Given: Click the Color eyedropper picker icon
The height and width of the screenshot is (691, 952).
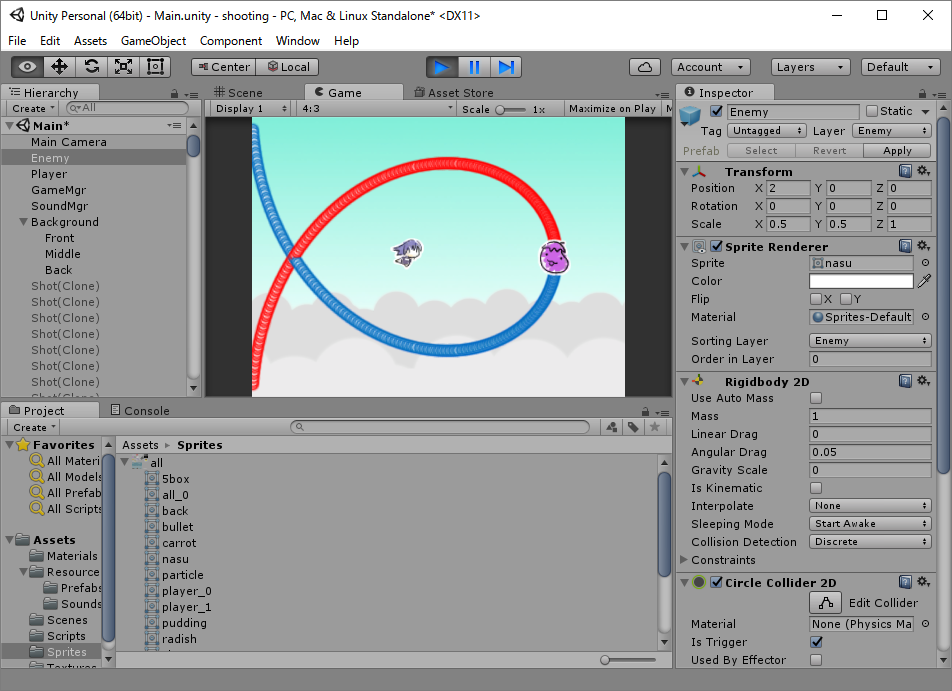Looking at the screenshot, I should click(x=924, y=281).
